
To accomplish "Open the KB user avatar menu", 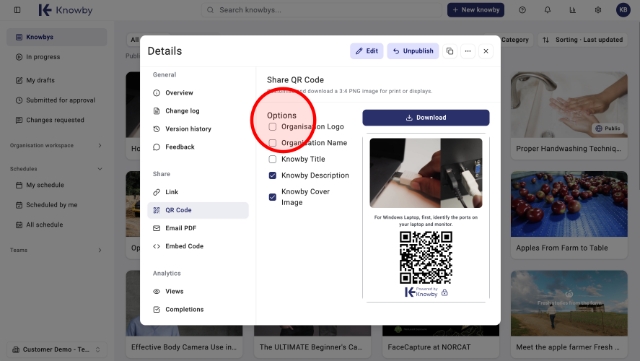I will [623, 10].
